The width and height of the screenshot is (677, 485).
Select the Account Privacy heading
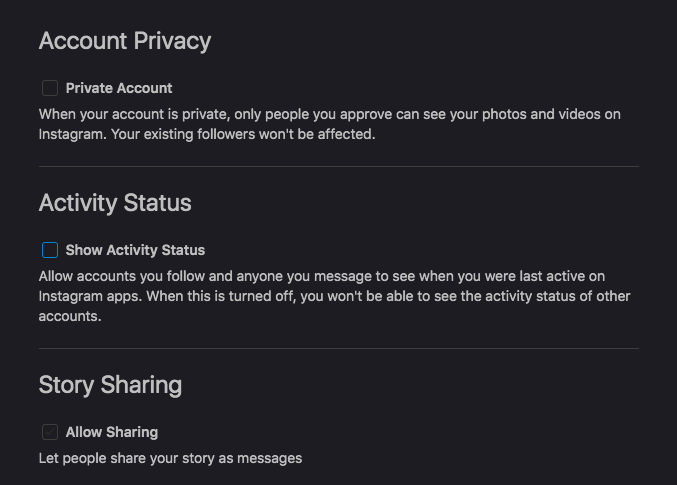pos(125,41)
